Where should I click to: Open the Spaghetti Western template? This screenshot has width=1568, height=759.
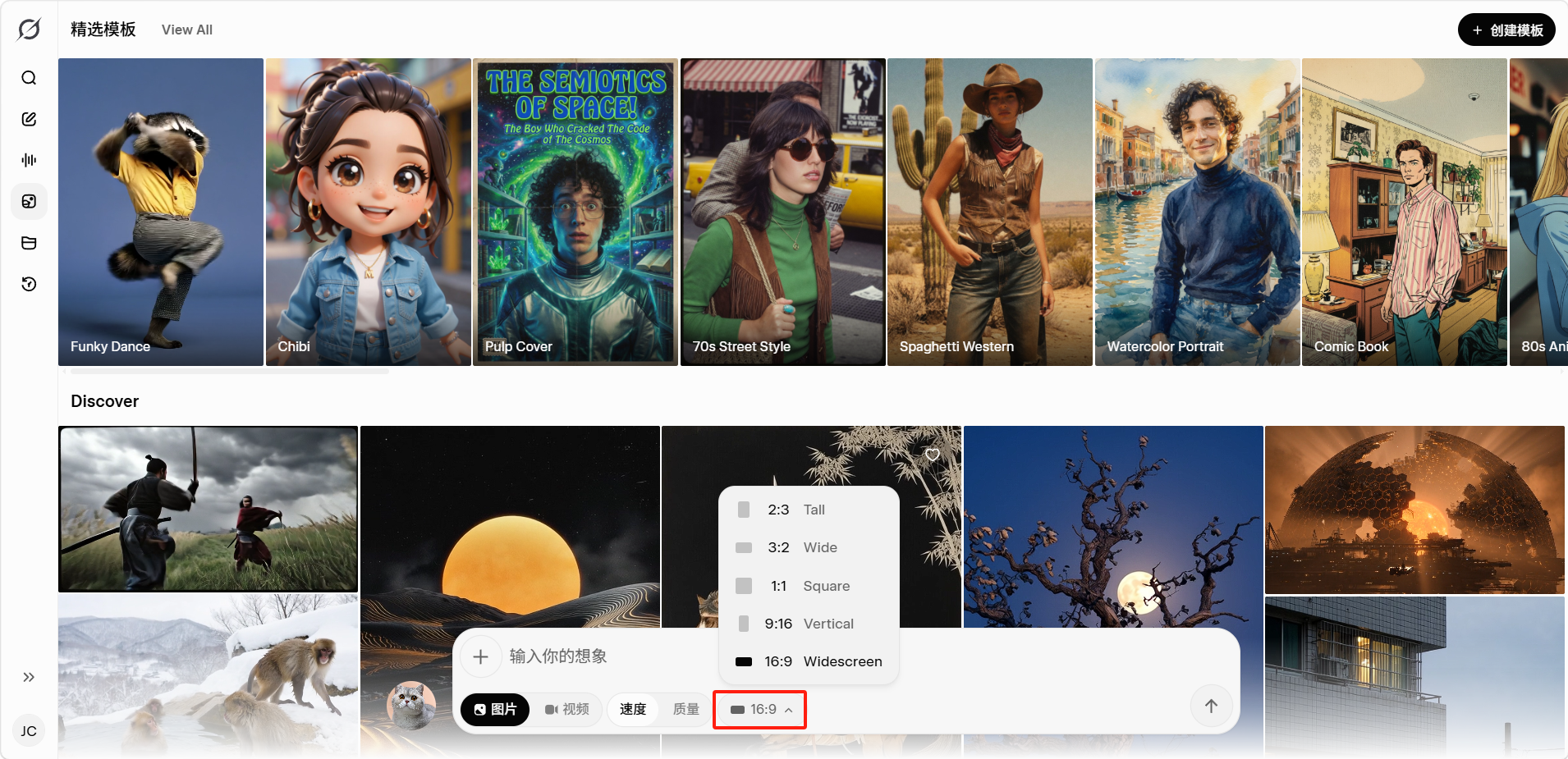tap(990, 212)
